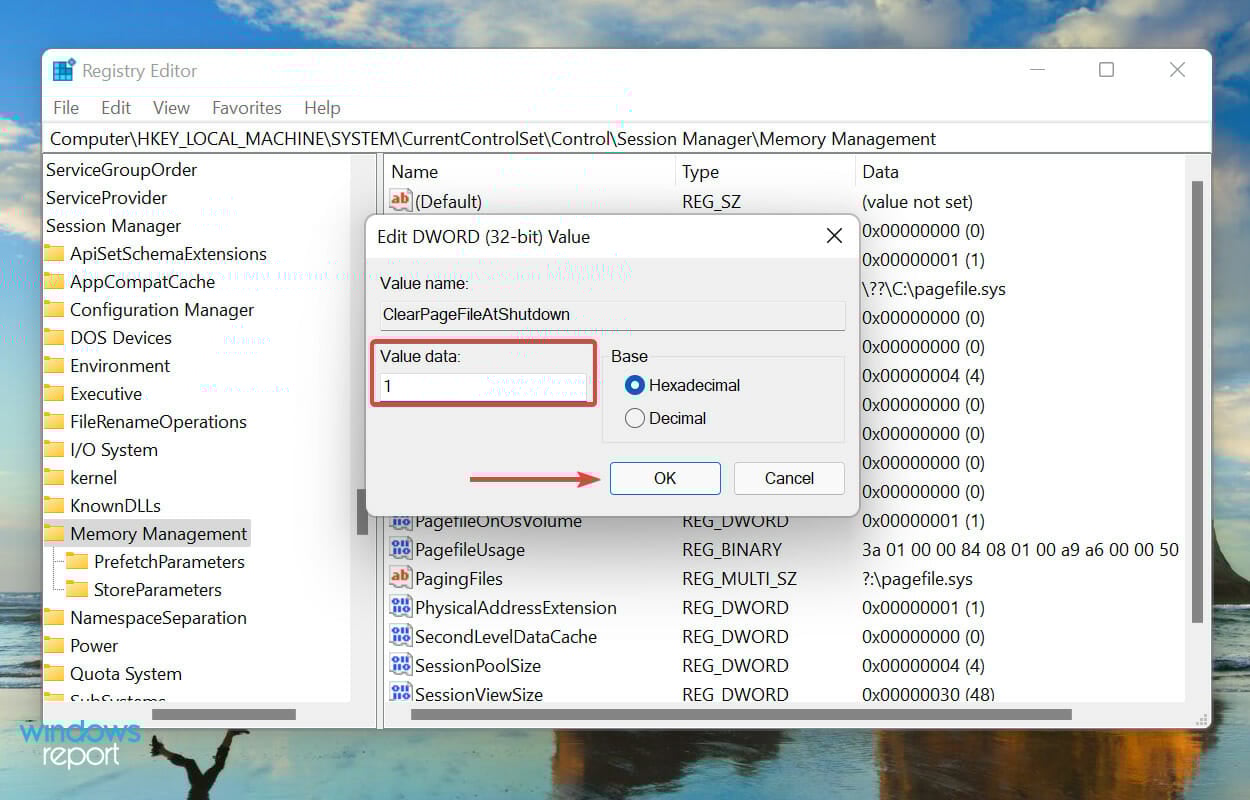This screenshot has width=1250, height=800.
Task: Click the ab string icon beside (Default)
Action: pos(400,201)
